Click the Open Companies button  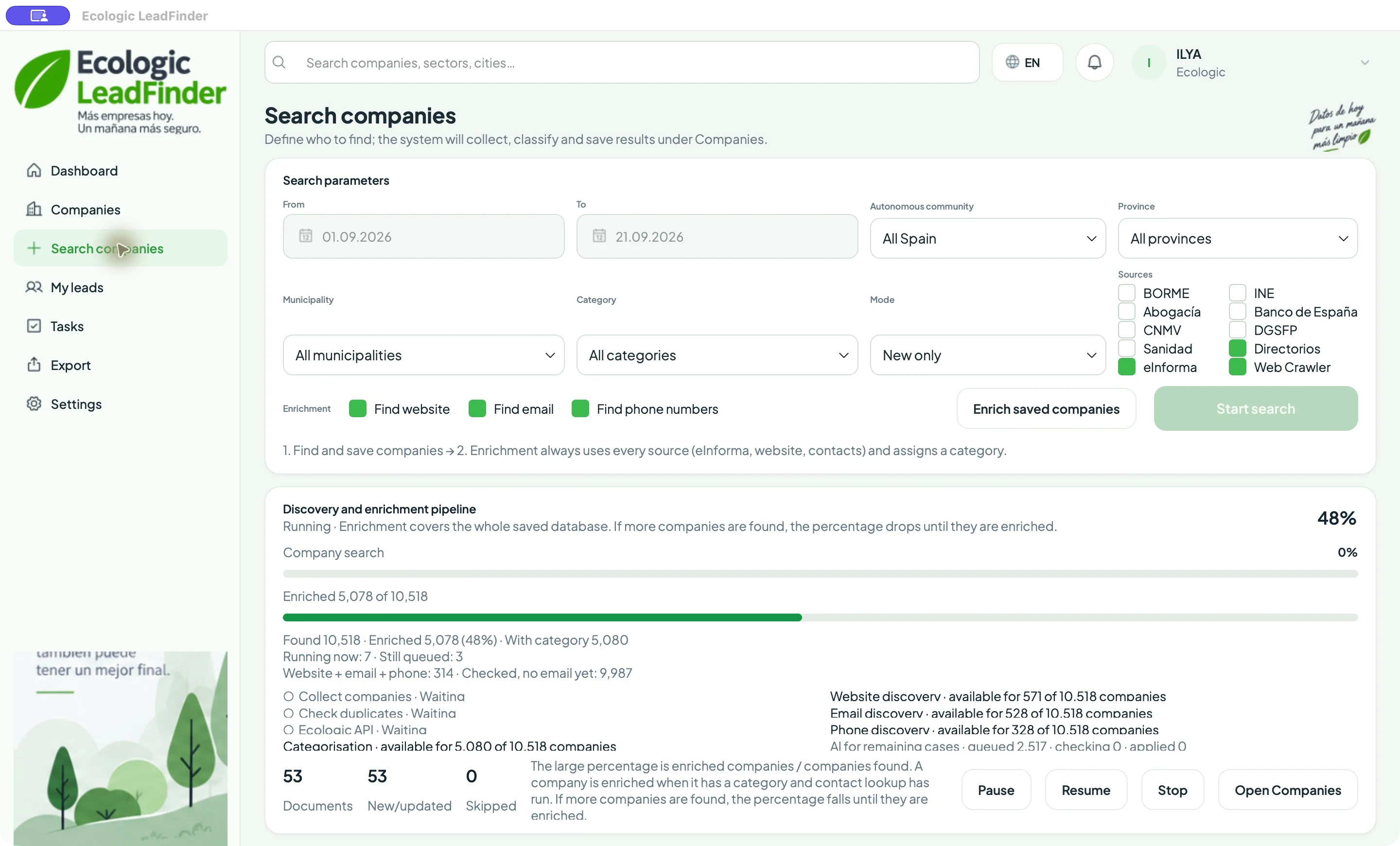pyautogui.click(x=1288, y=790)
